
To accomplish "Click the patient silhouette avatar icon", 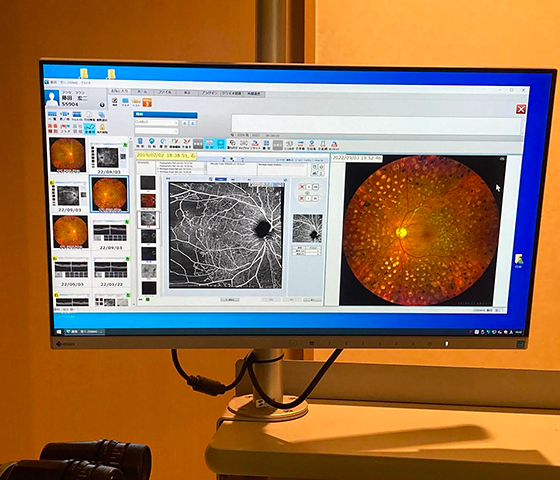I will tap(52, 98).
